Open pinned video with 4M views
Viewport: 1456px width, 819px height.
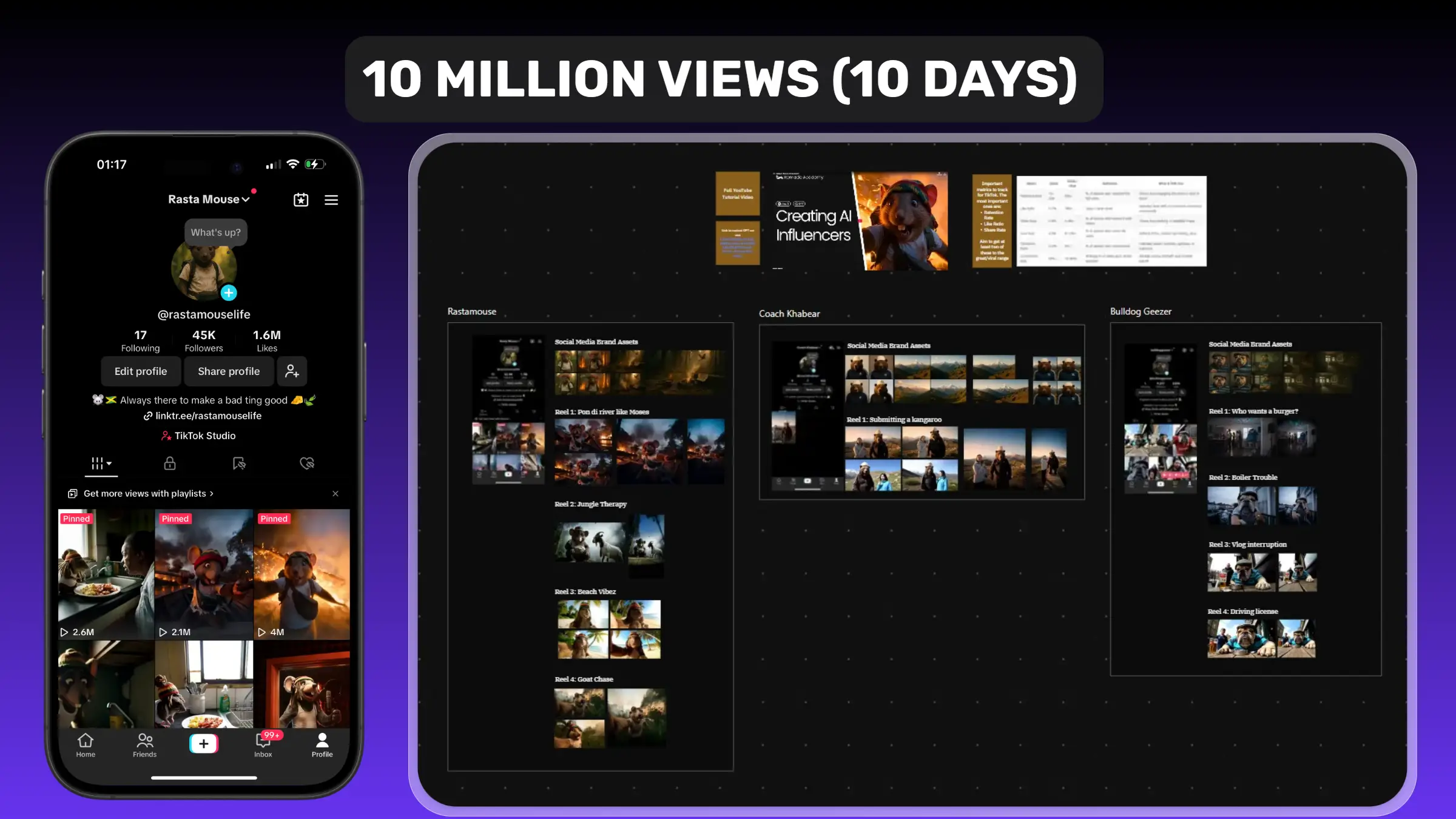click(302, 574)
